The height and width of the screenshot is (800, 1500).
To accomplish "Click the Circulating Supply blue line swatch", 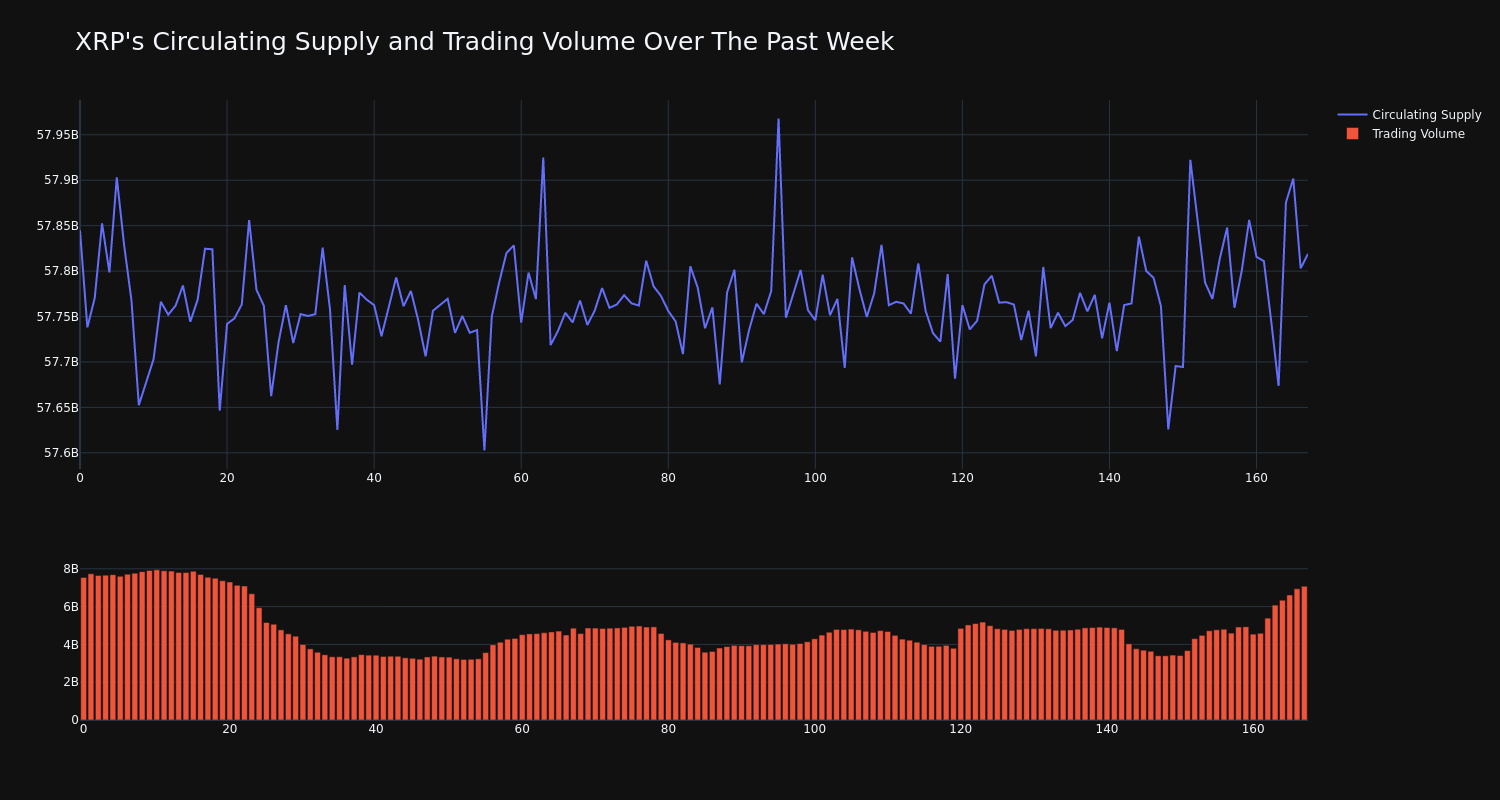I will pos(1352,115).
